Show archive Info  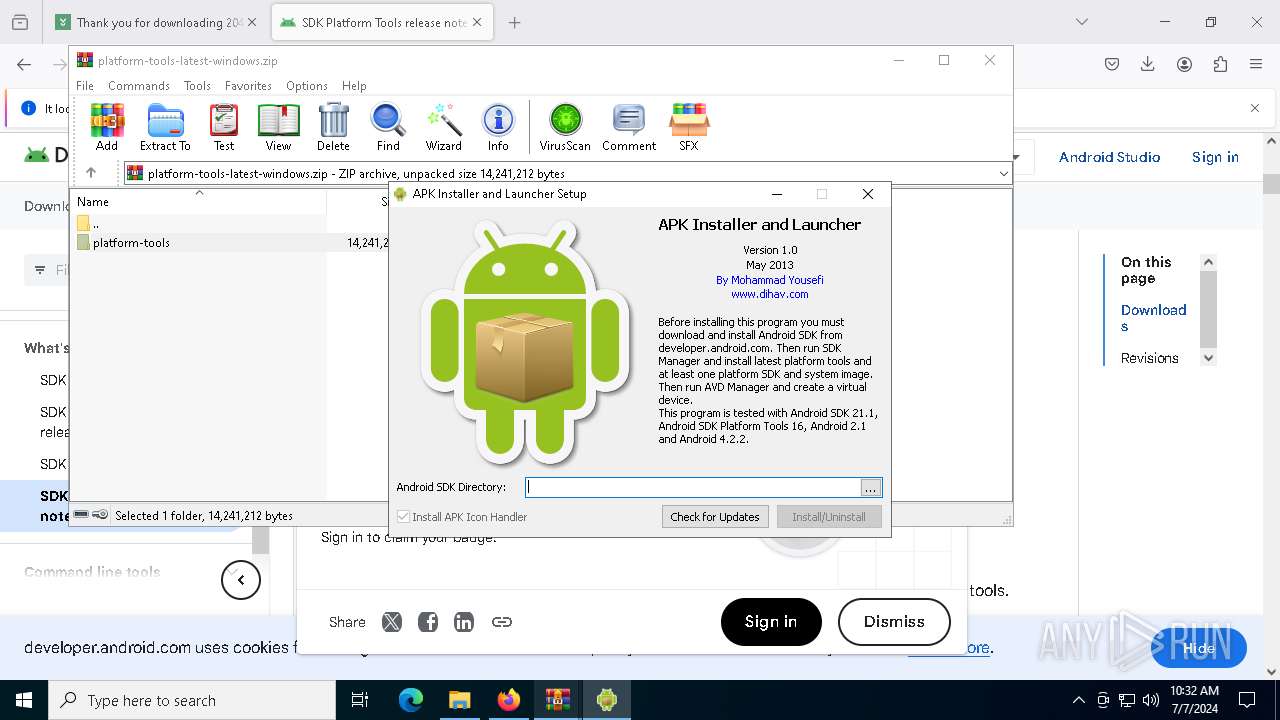coord(498,127)
